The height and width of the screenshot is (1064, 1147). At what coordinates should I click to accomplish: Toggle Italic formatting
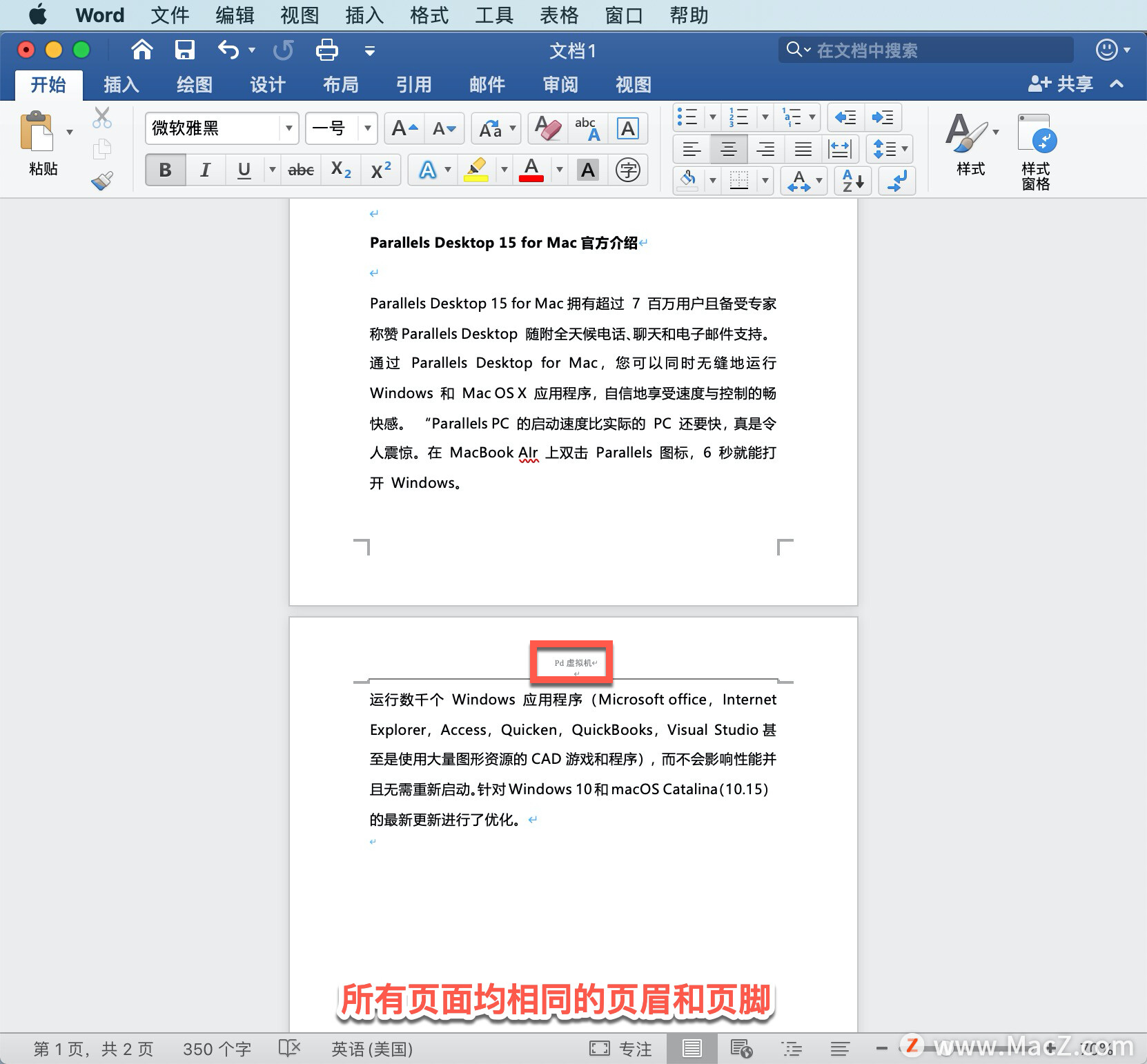[x=205, y=170]
